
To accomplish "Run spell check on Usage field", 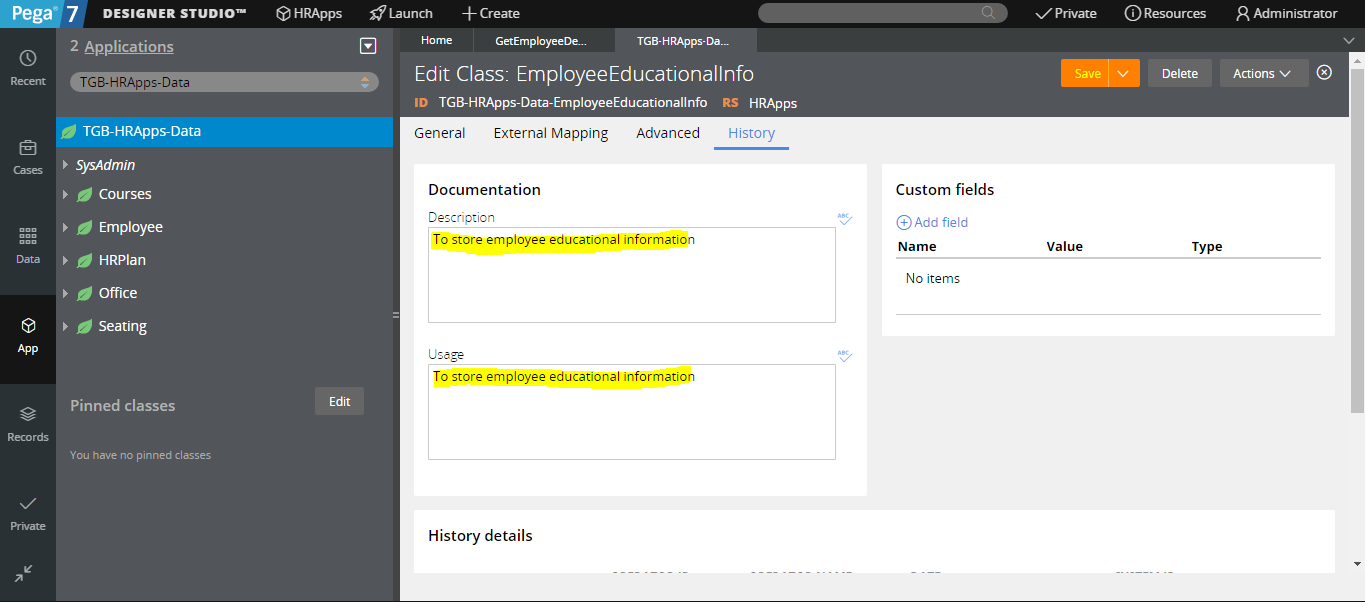I will pos(844,354).
